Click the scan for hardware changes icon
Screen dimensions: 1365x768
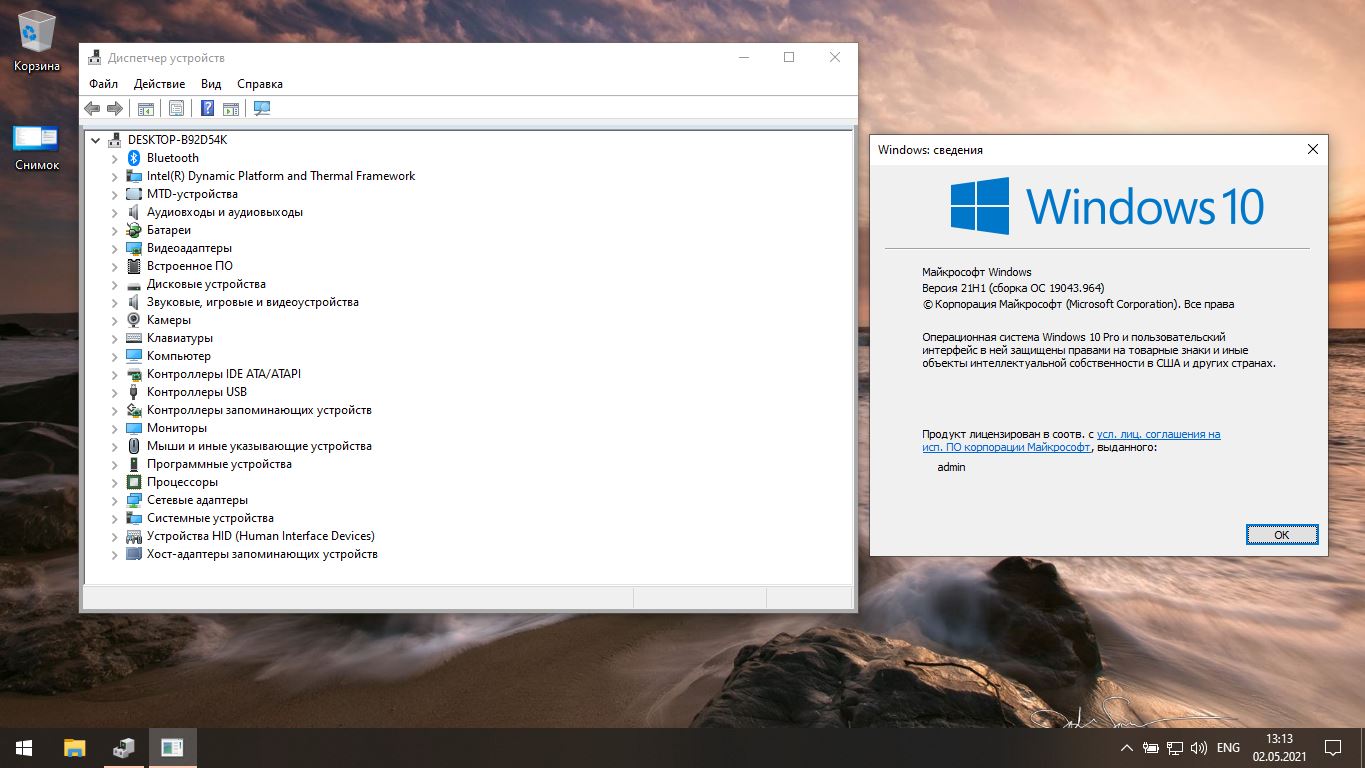pos(262,108)
